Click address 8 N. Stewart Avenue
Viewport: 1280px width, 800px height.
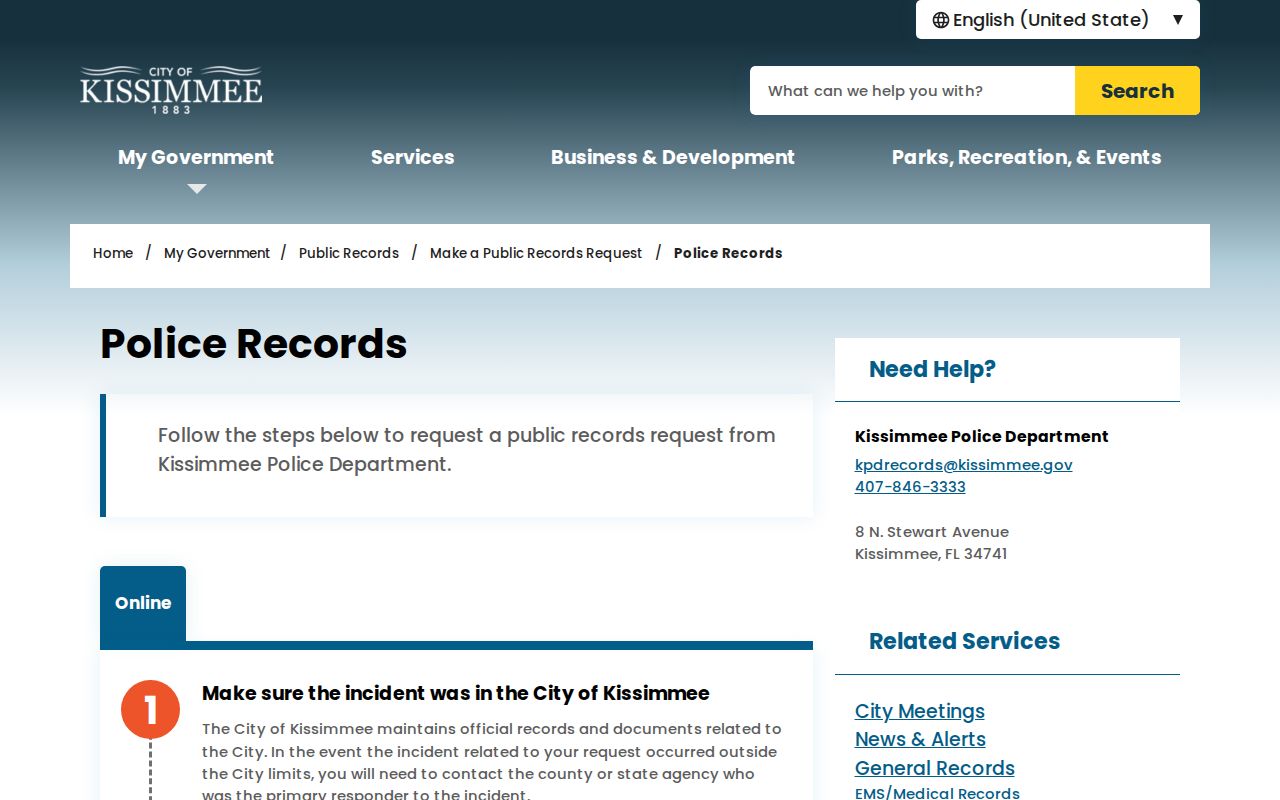pyautogui.click(x=932, y=532)
